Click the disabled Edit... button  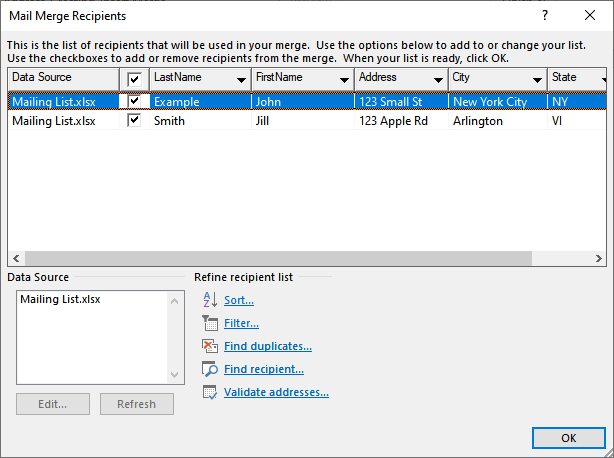(53, 404)
